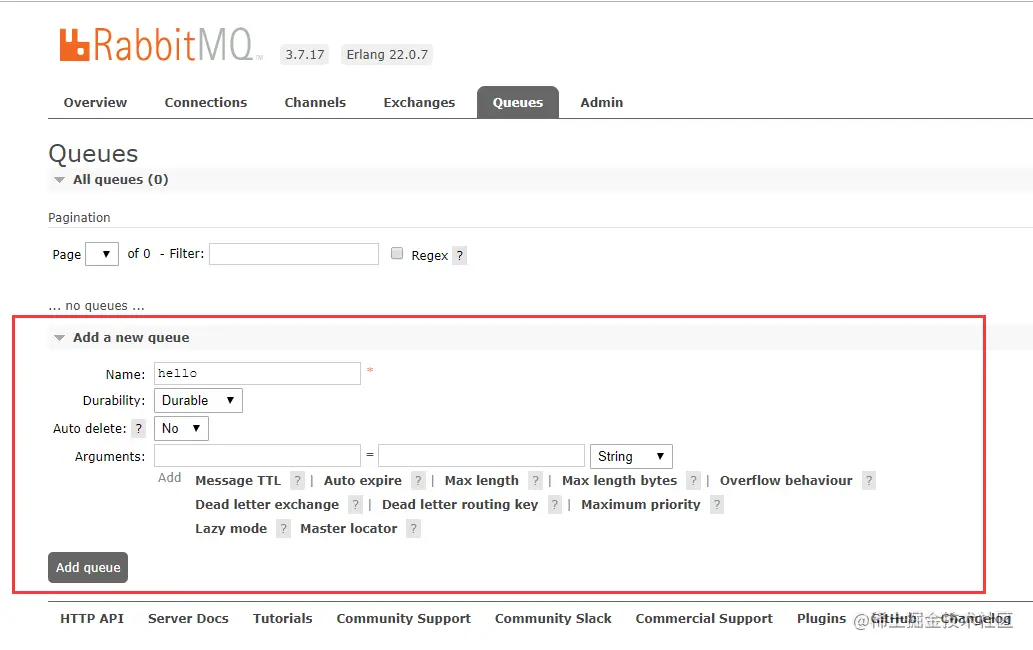Add the Max length bytes argument
Image resolution: width=1033 pixels, height=650 pixels.
[x=619, y=481]
